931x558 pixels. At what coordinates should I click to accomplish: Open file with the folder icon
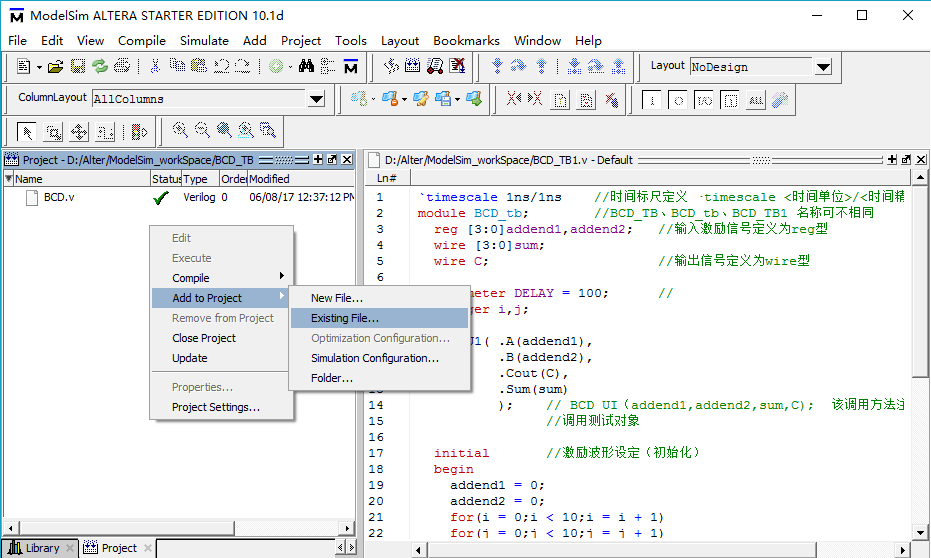55,66
